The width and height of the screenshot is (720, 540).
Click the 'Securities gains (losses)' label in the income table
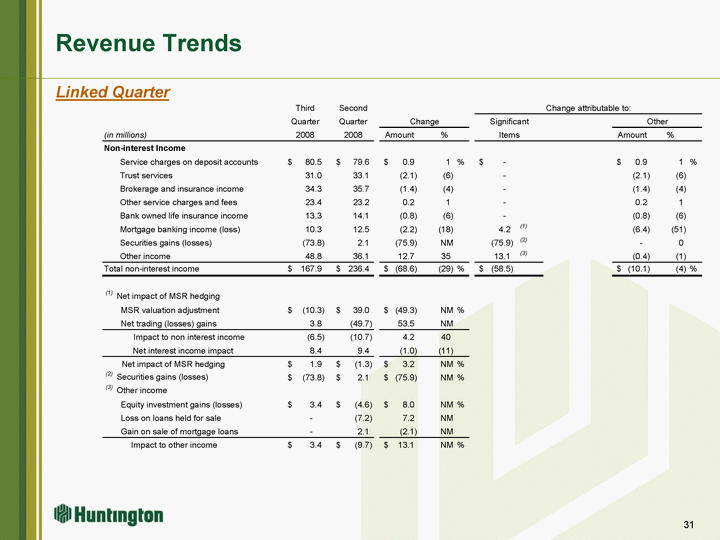click(x=166, y=242)
